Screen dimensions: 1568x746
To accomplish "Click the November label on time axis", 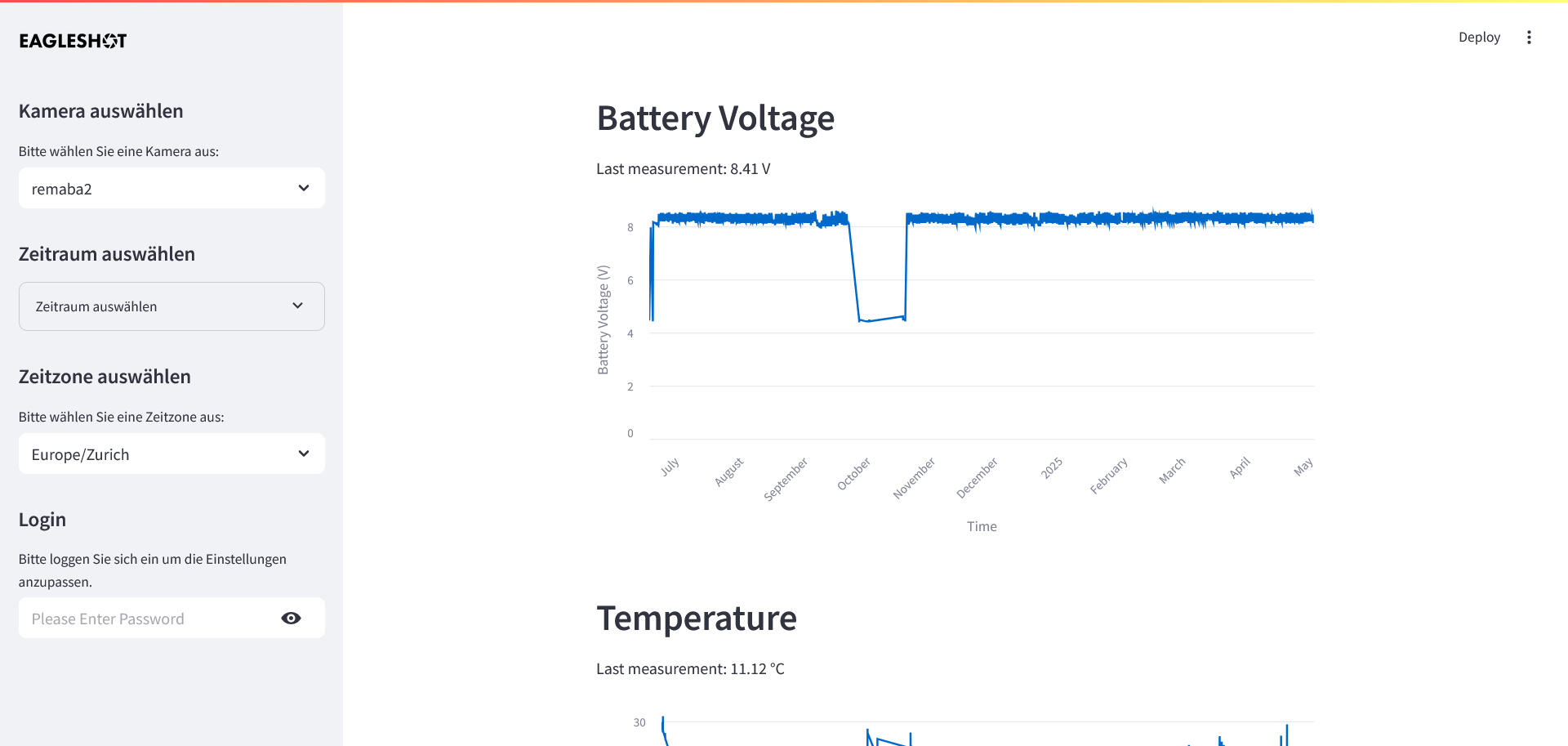I will pos(914,478).
